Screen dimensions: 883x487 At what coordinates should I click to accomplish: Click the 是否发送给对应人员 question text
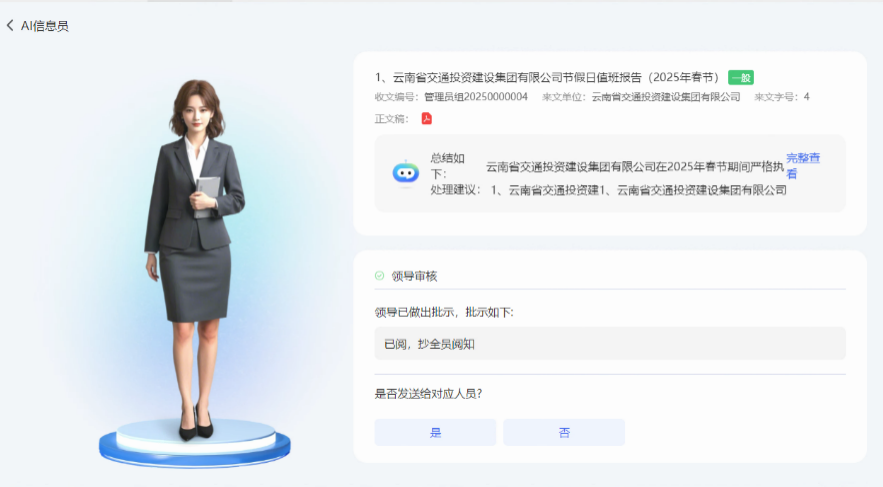429,394
